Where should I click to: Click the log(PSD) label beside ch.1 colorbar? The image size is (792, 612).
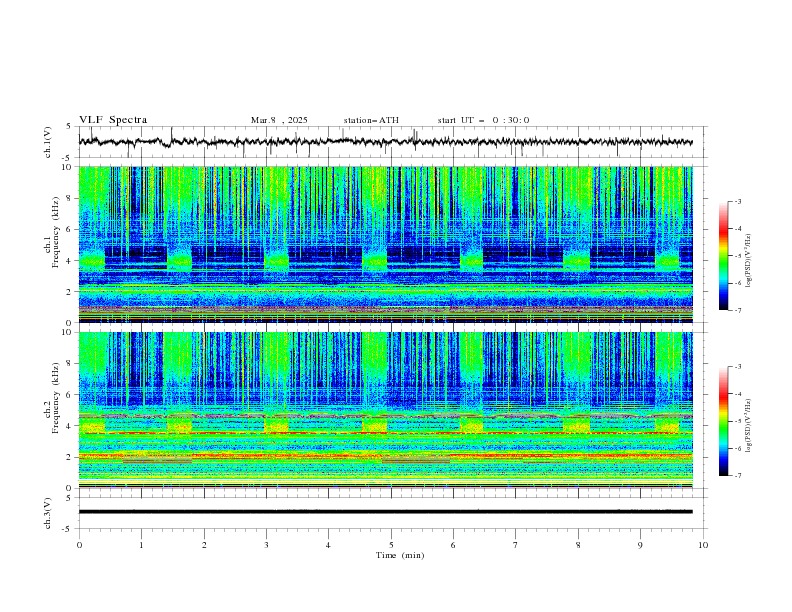748,261
